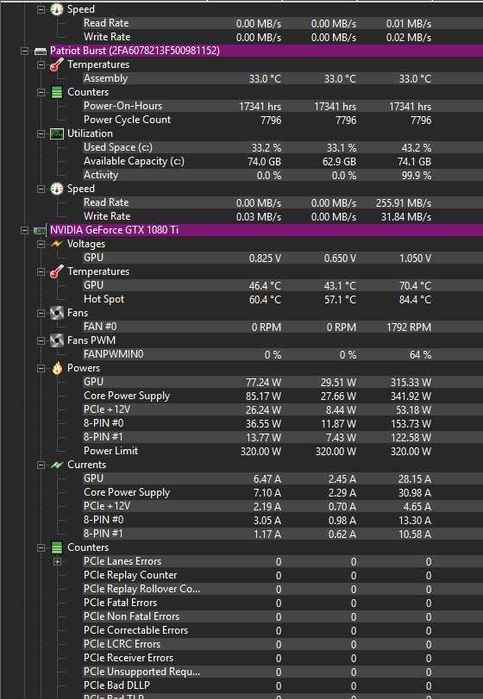The image size is (483, 699).
Task: Click the fan icon beside Fans
Action: pos(57,313)
